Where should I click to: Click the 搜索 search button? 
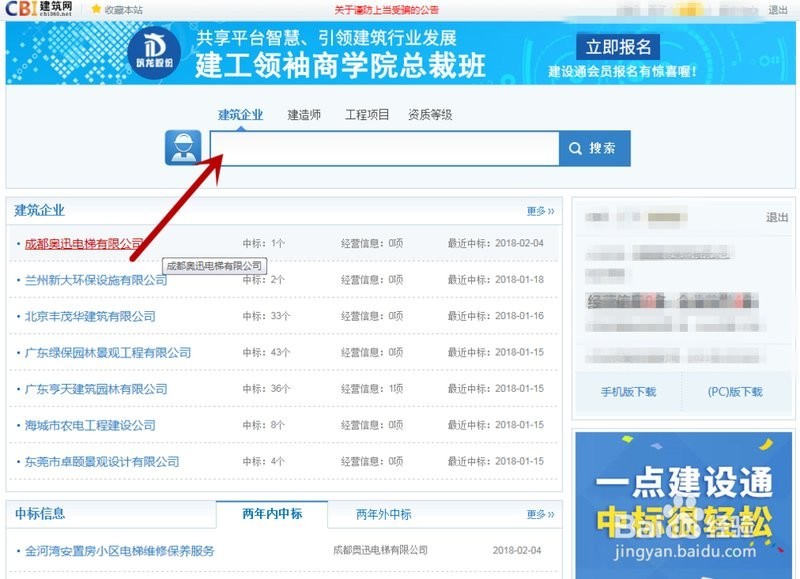coord(595,148)
